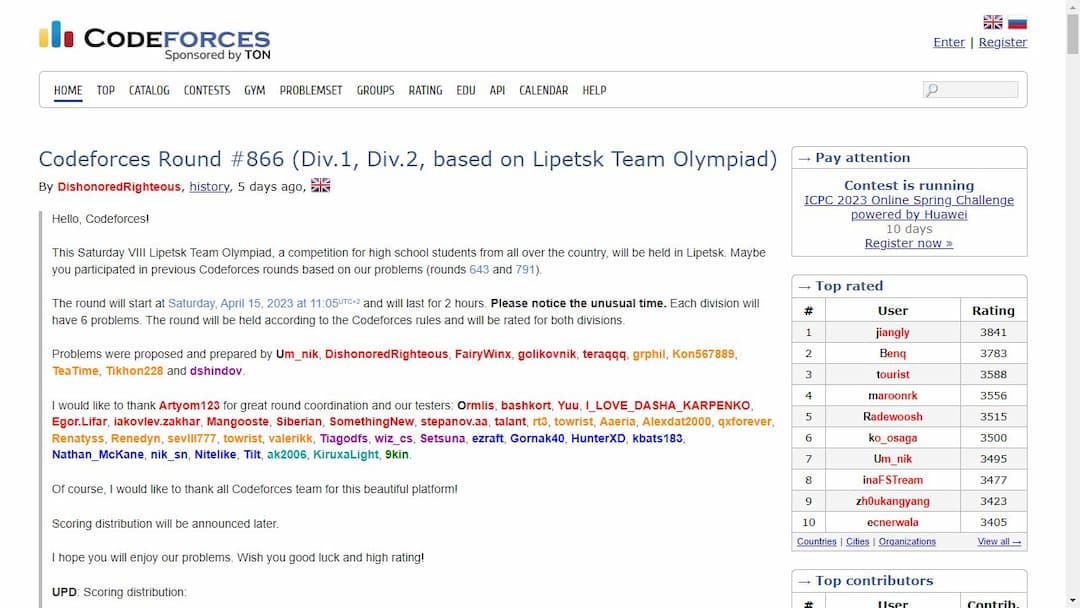Click the magnifier icon in the search box

931,89
